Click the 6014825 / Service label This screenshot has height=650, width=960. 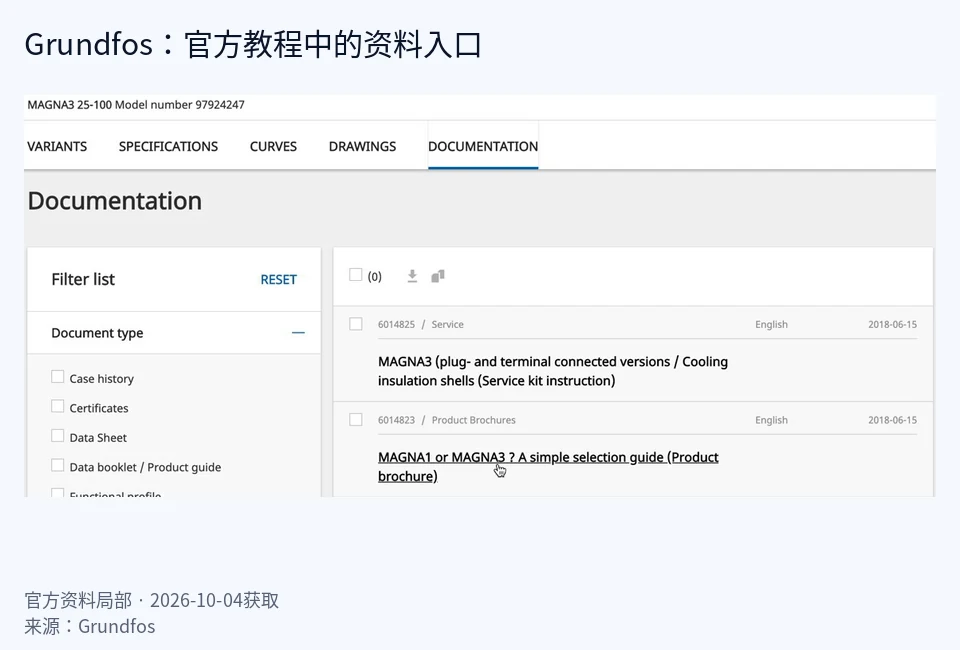click(421, 324)
